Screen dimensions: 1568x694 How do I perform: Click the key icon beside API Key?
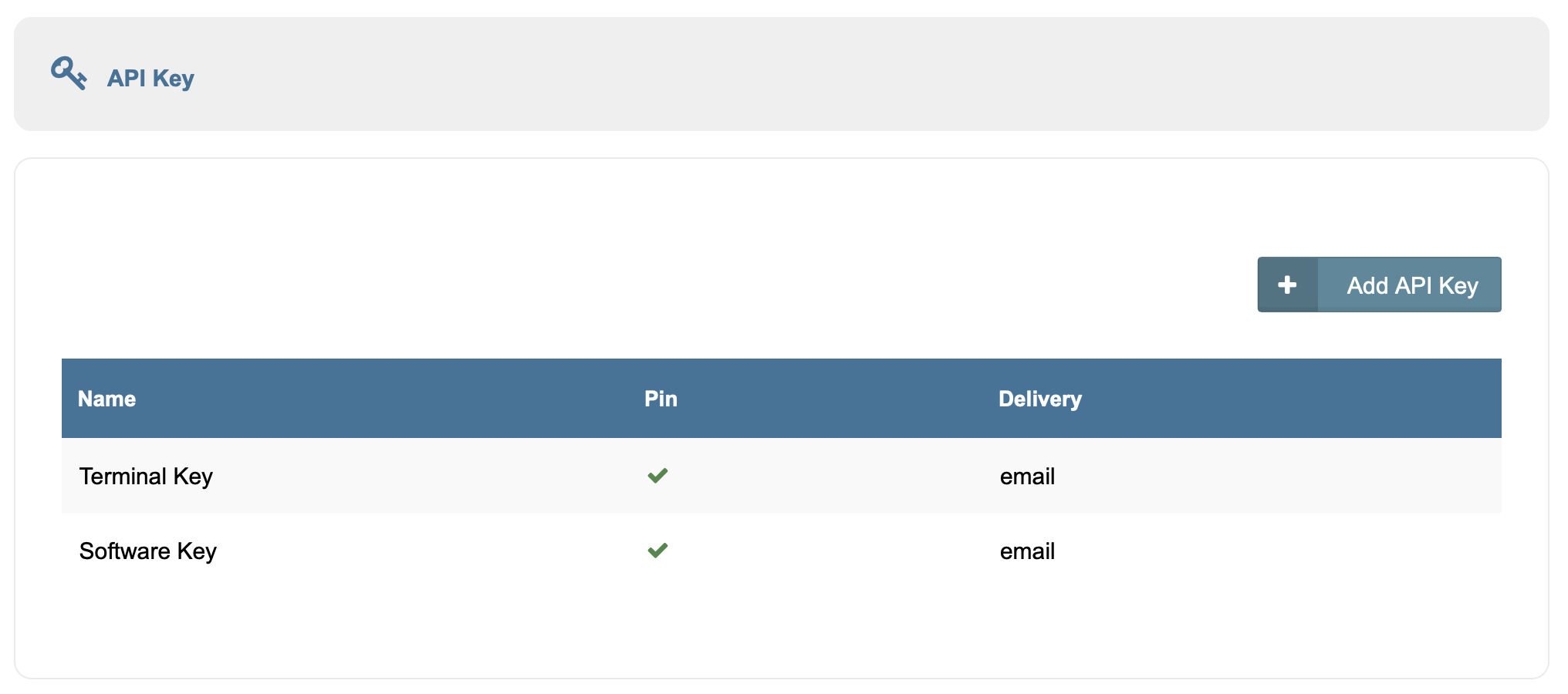pos(69,74)
